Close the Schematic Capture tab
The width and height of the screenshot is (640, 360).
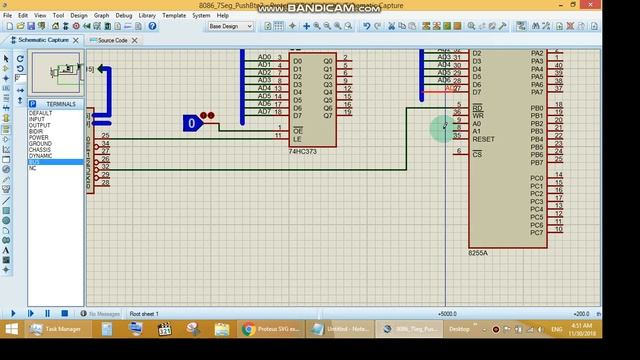point(76,40)
